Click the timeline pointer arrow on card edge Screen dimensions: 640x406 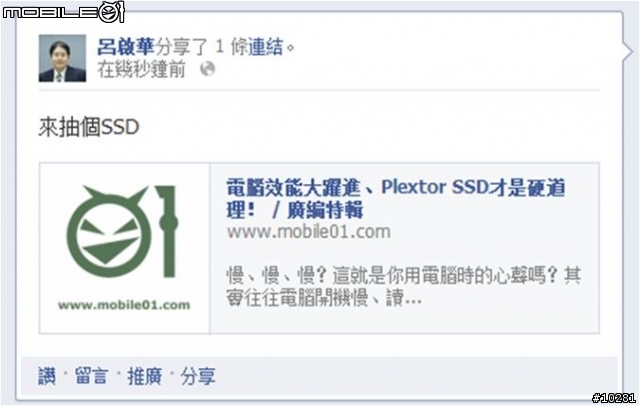pos(628,51)
